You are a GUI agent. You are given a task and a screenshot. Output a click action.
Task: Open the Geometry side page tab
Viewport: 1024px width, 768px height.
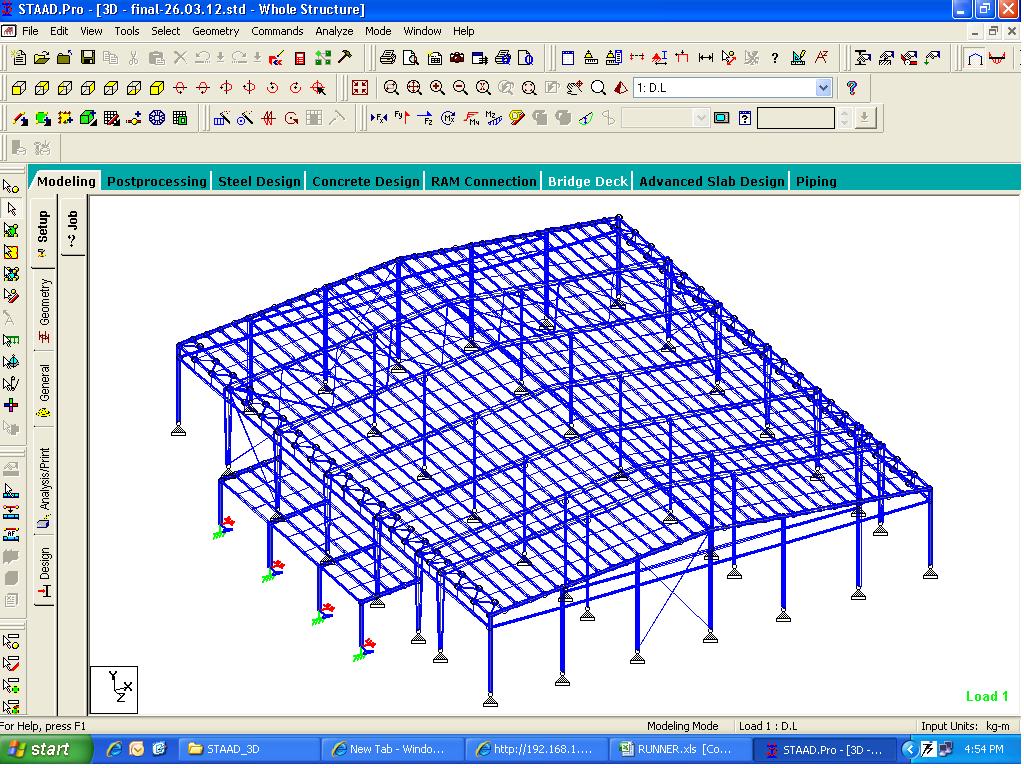click(x=45, y=302)
